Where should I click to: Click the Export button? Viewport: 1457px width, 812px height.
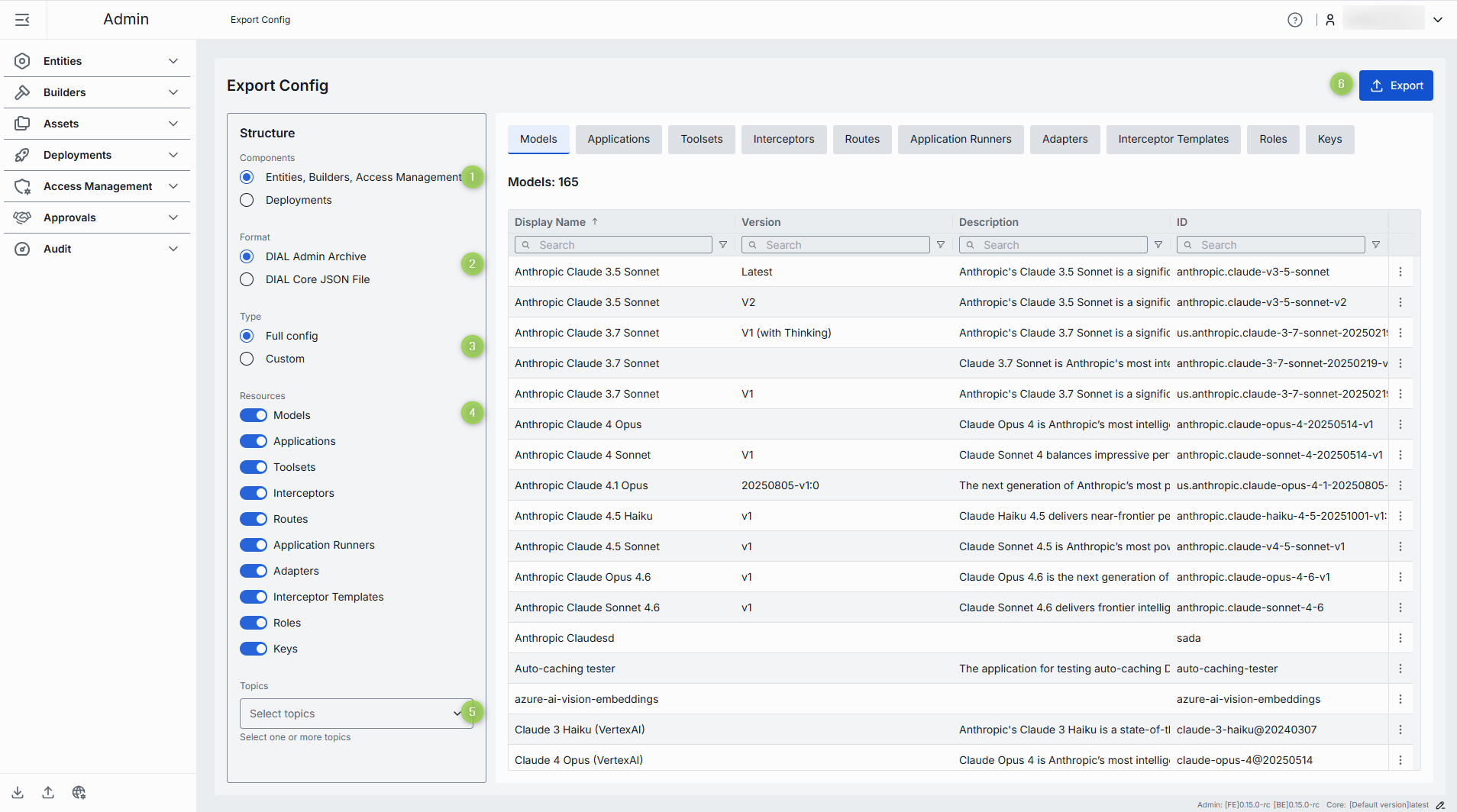click(1395, 85)
